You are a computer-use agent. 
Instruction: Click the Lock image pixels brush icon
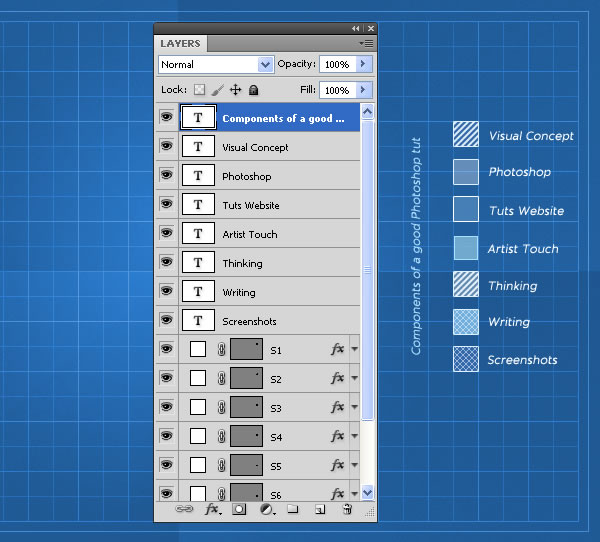(217, 90)
